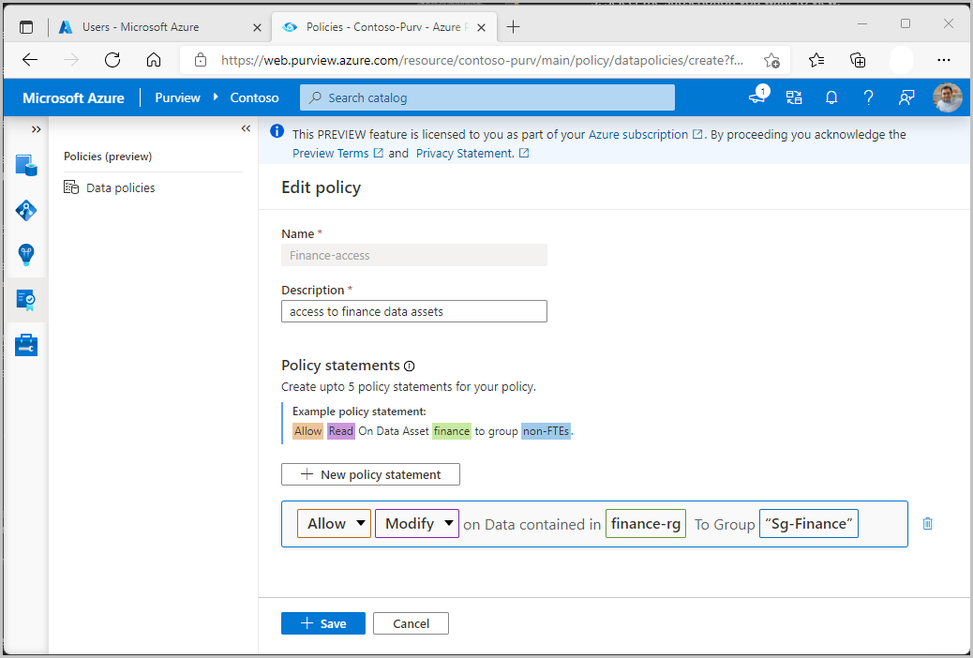Open browser profile button
The width and height of the screenshot is (973, 658).
pyautogui.click(x=902, y=60)
